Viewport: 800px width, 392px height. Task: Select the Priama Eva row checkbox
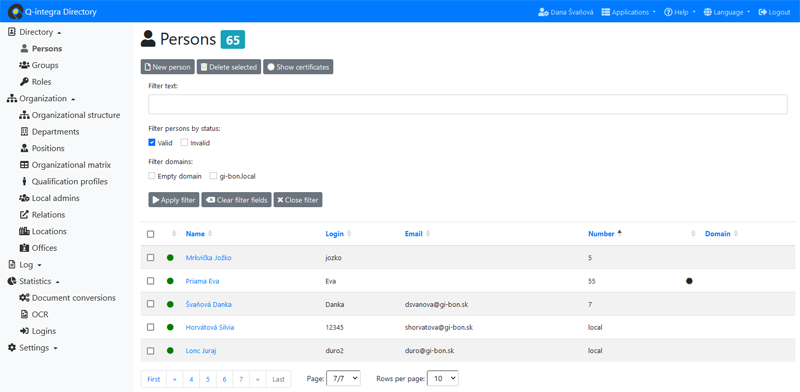151,281
